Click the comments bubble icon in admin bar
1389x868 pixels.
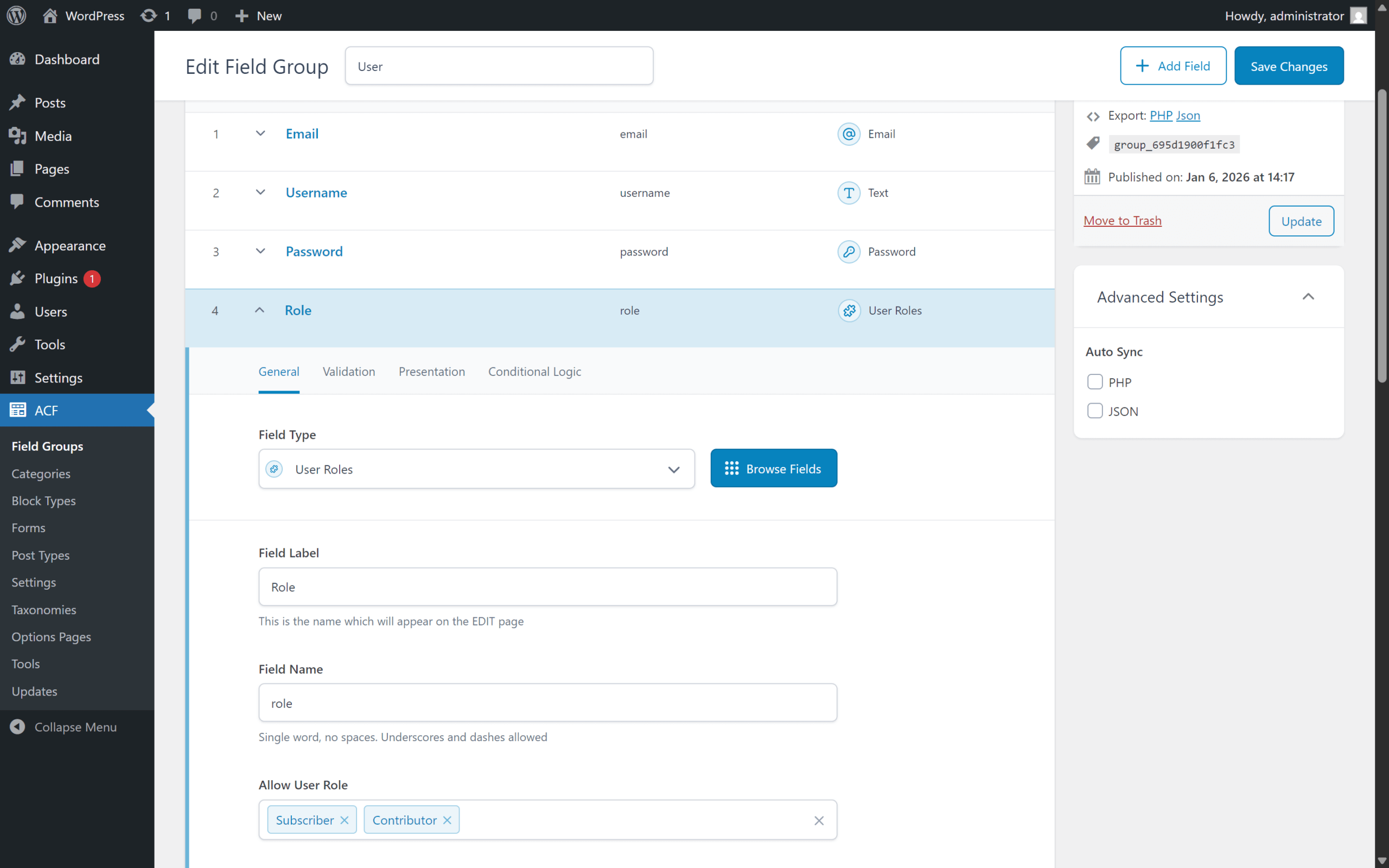[194, 16]
